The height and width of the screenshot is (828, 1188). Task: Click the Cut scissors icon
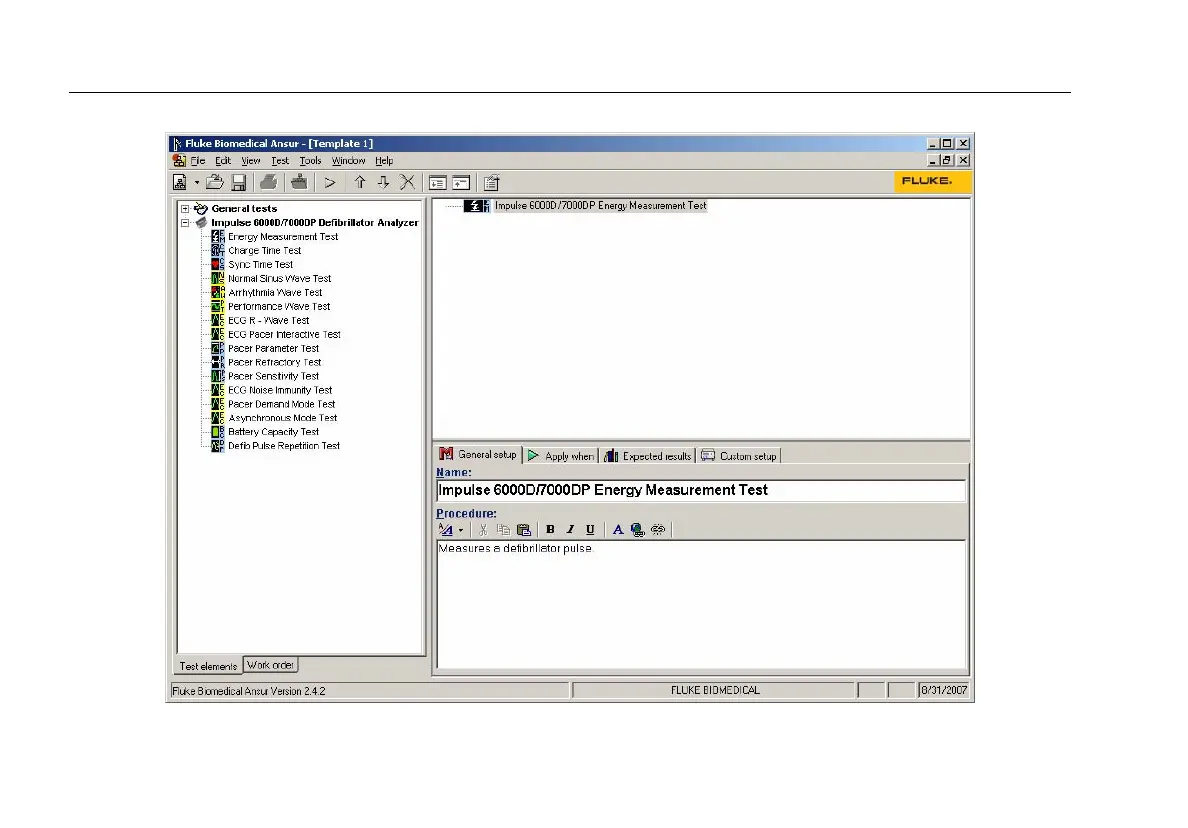483,530
